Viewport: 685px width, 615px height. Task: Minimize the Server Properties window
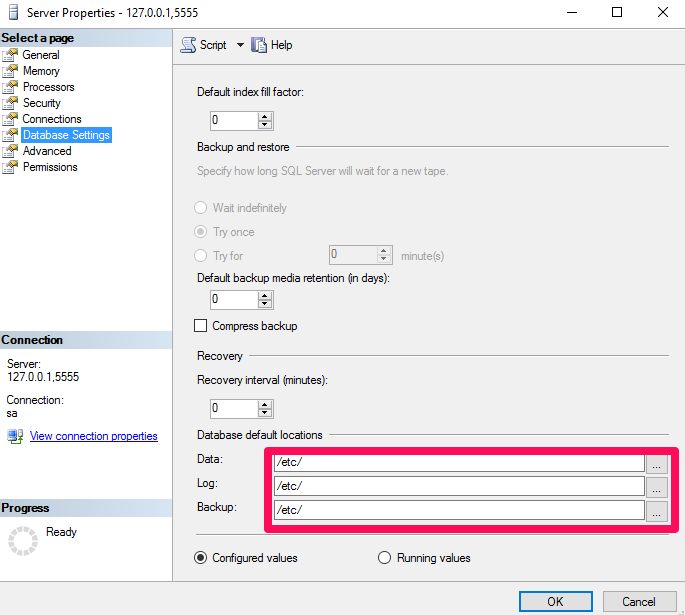point(572,12)
